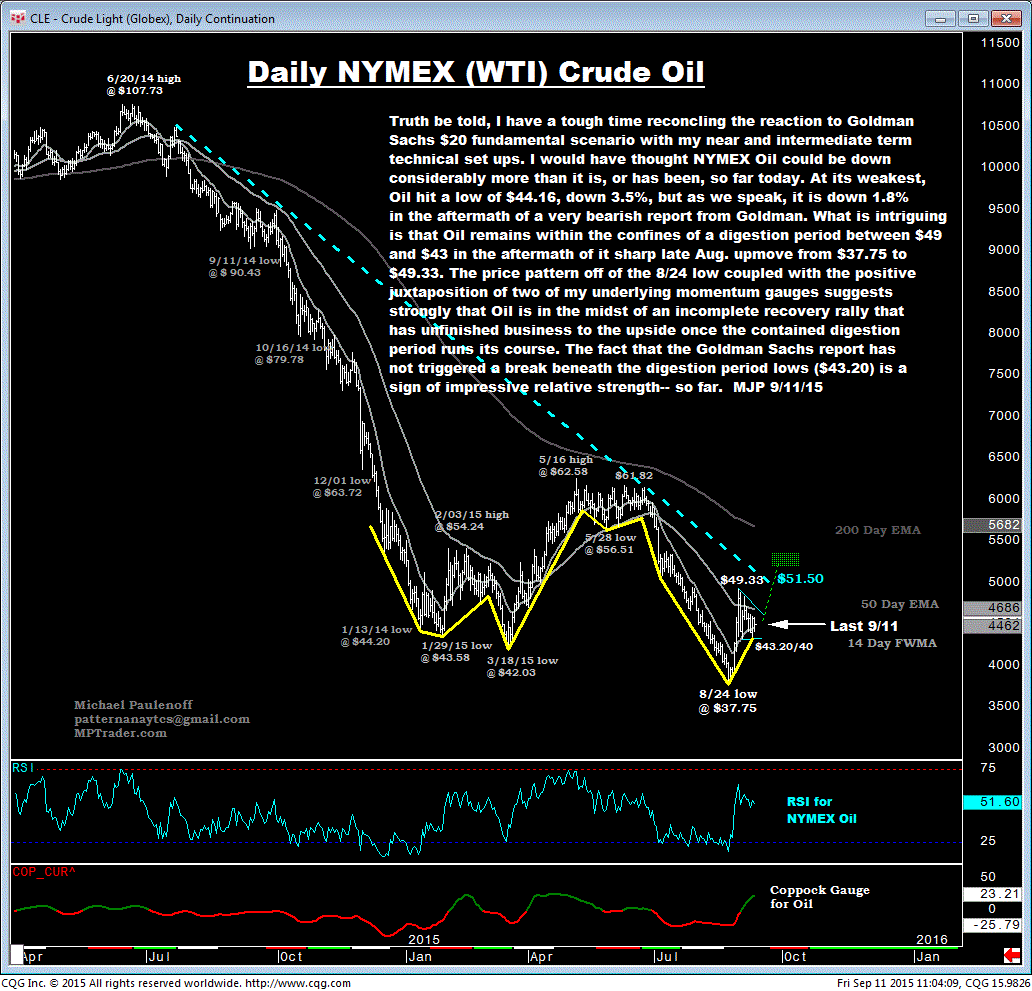
Task: Click the 23.21 Coppock value box
Action: click(x=993, y=894)
